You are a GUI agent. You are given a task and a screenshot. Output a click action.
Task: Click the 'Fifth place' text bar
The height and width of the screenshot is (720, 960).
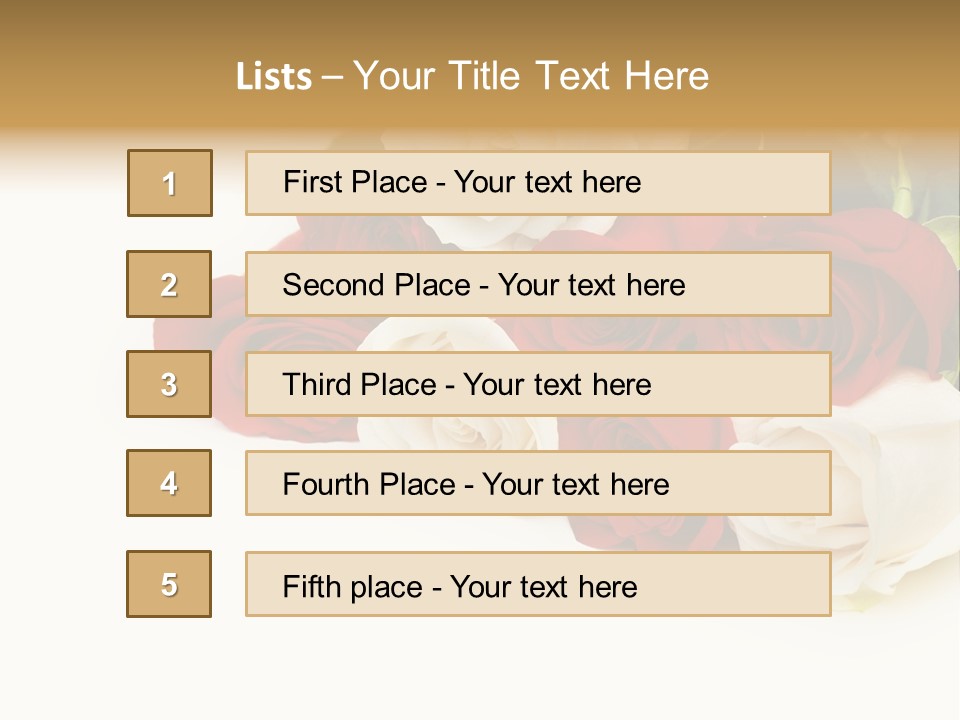pos(538,584)
